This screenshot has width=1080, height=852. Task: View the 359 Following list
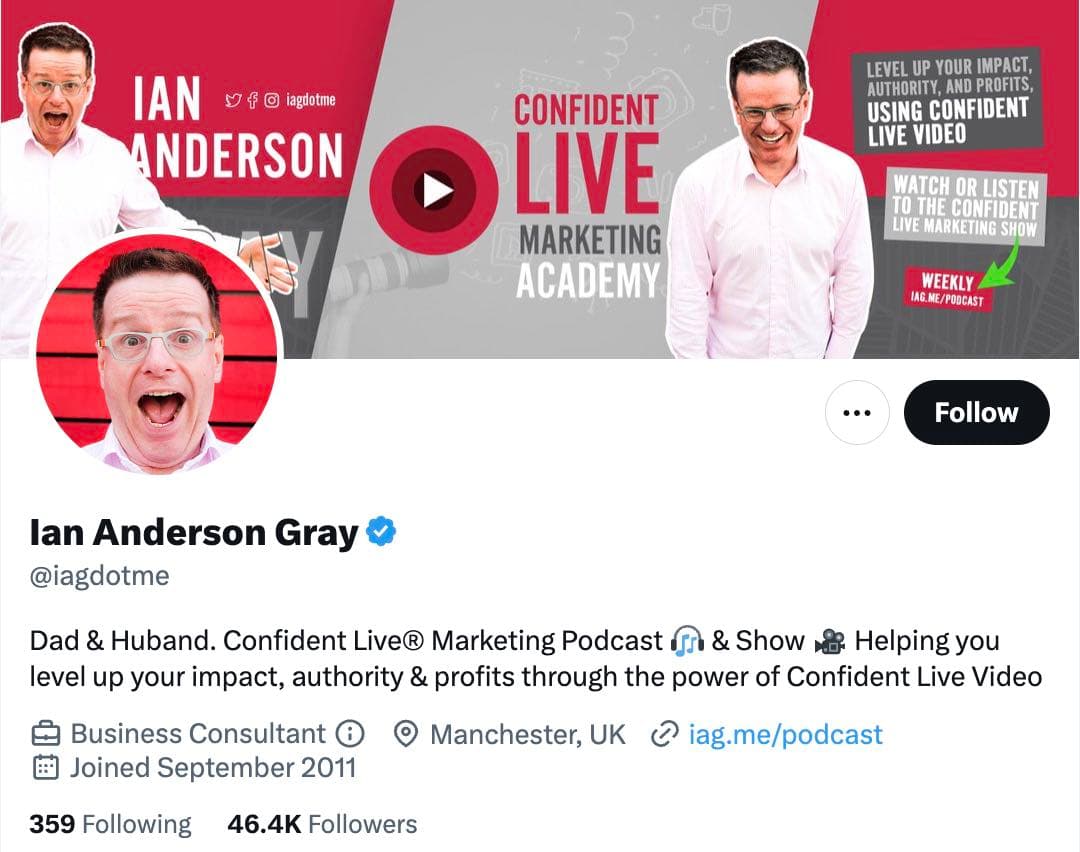(x=110, y=824)
